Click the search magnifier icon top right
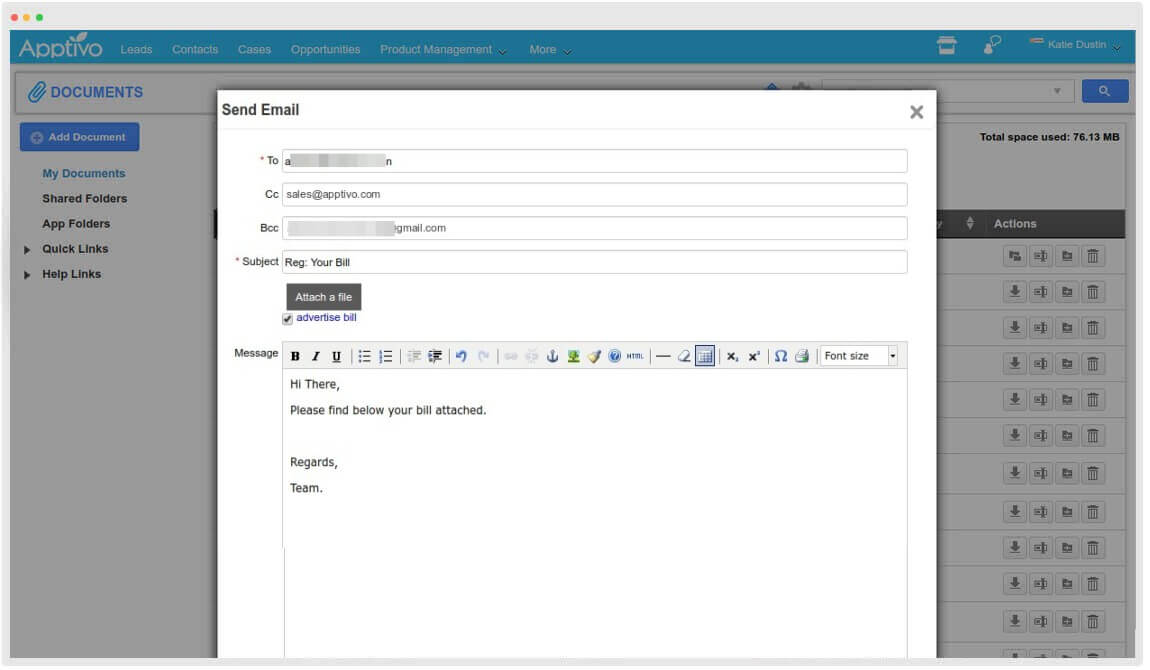Image resolution: width=1150 pixels, height=670 pixels. point(1104,91)
